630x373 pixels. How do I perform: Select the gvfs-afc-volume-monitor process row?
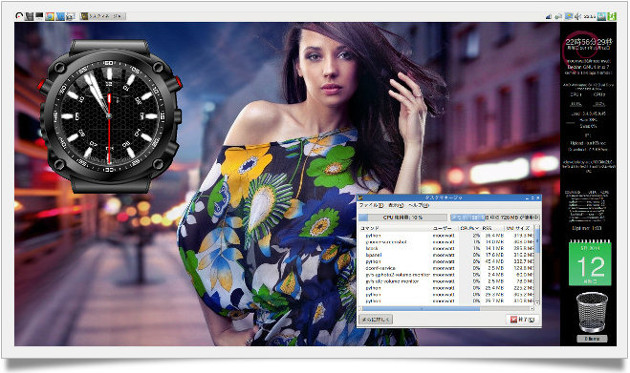[447, 281]
